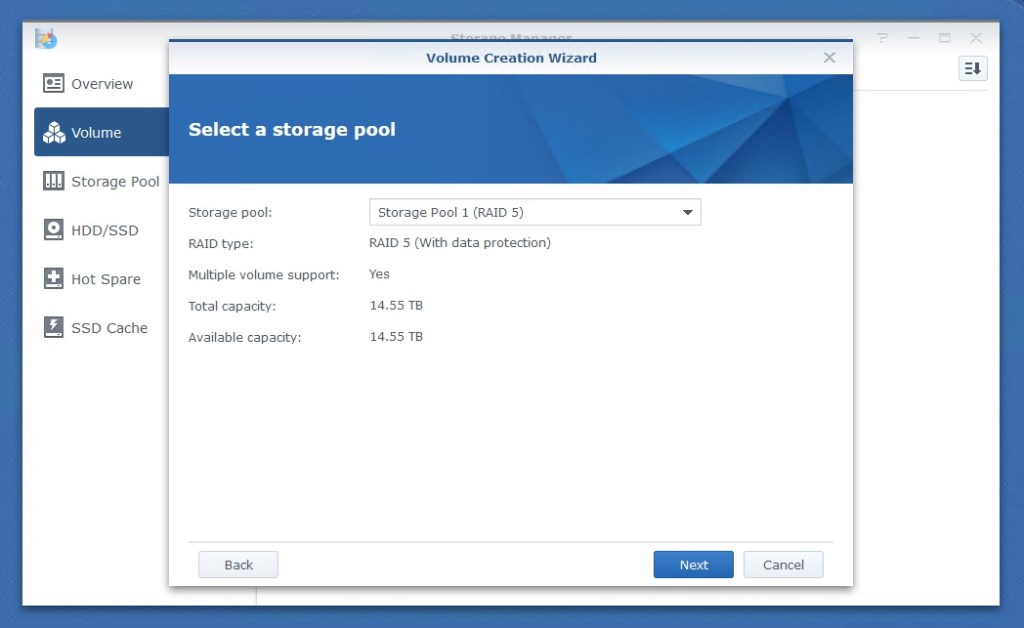
Task: Close the Storage Manager window
Action: click(975, 38)
